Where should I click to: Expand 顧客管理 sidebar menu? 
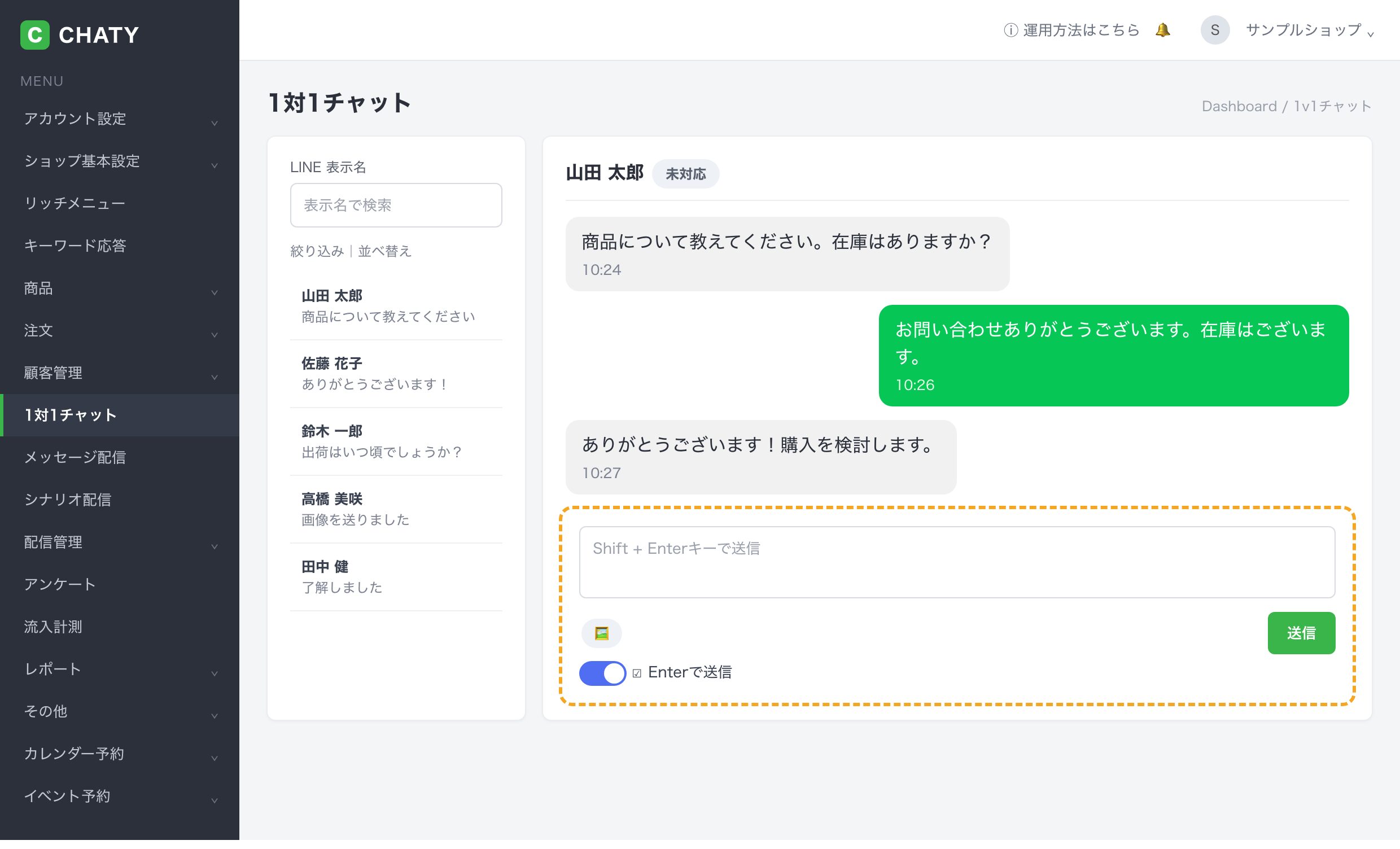(x=119, y=373)
